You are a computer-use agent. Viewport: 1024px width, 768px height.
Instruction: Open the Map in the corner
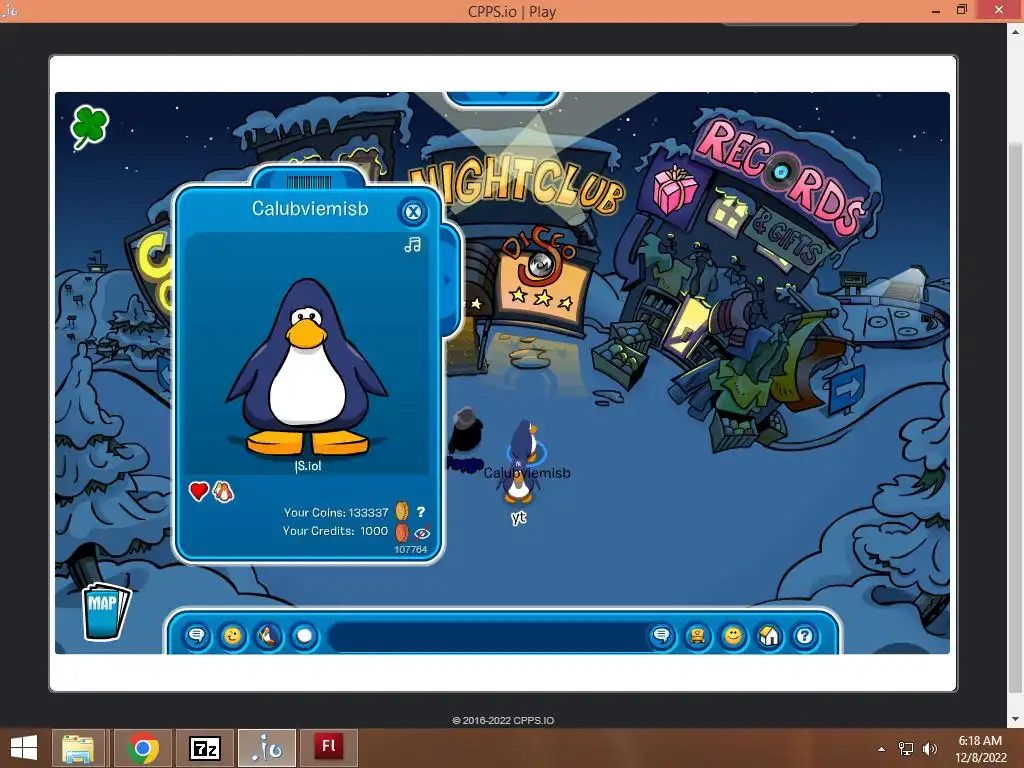tap(105, 611)
